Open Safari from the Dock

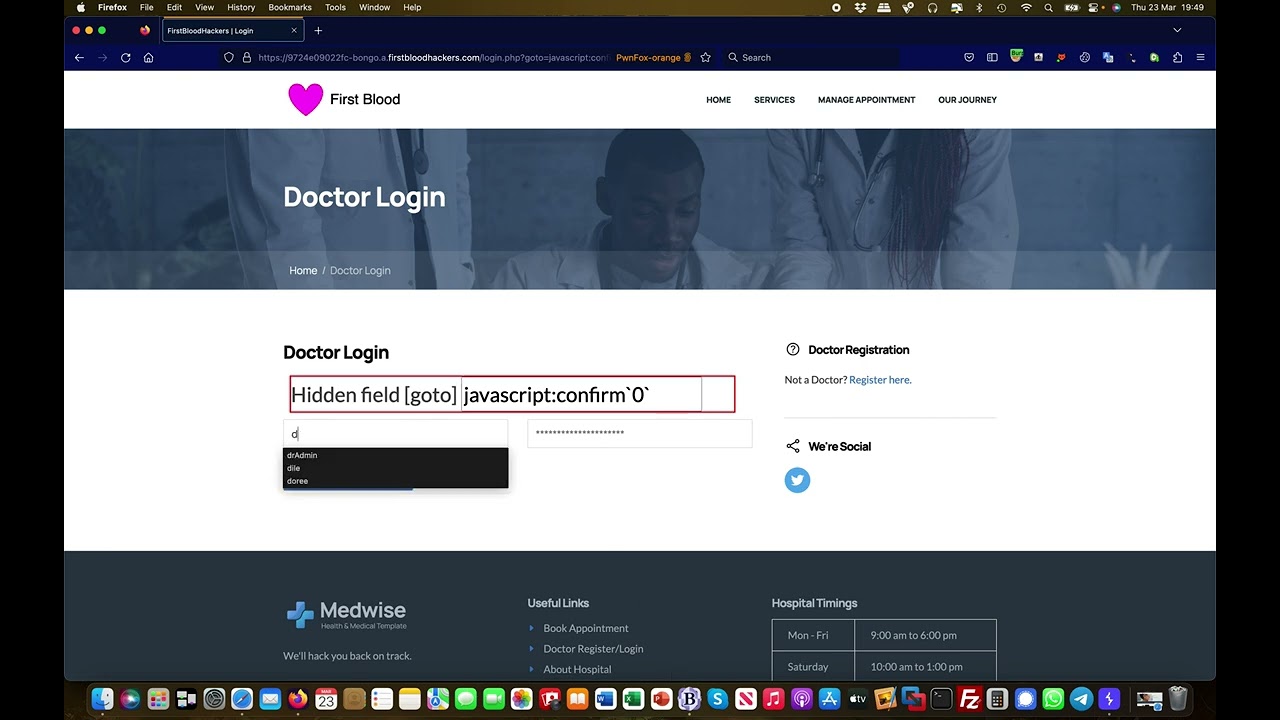(242, 699)
